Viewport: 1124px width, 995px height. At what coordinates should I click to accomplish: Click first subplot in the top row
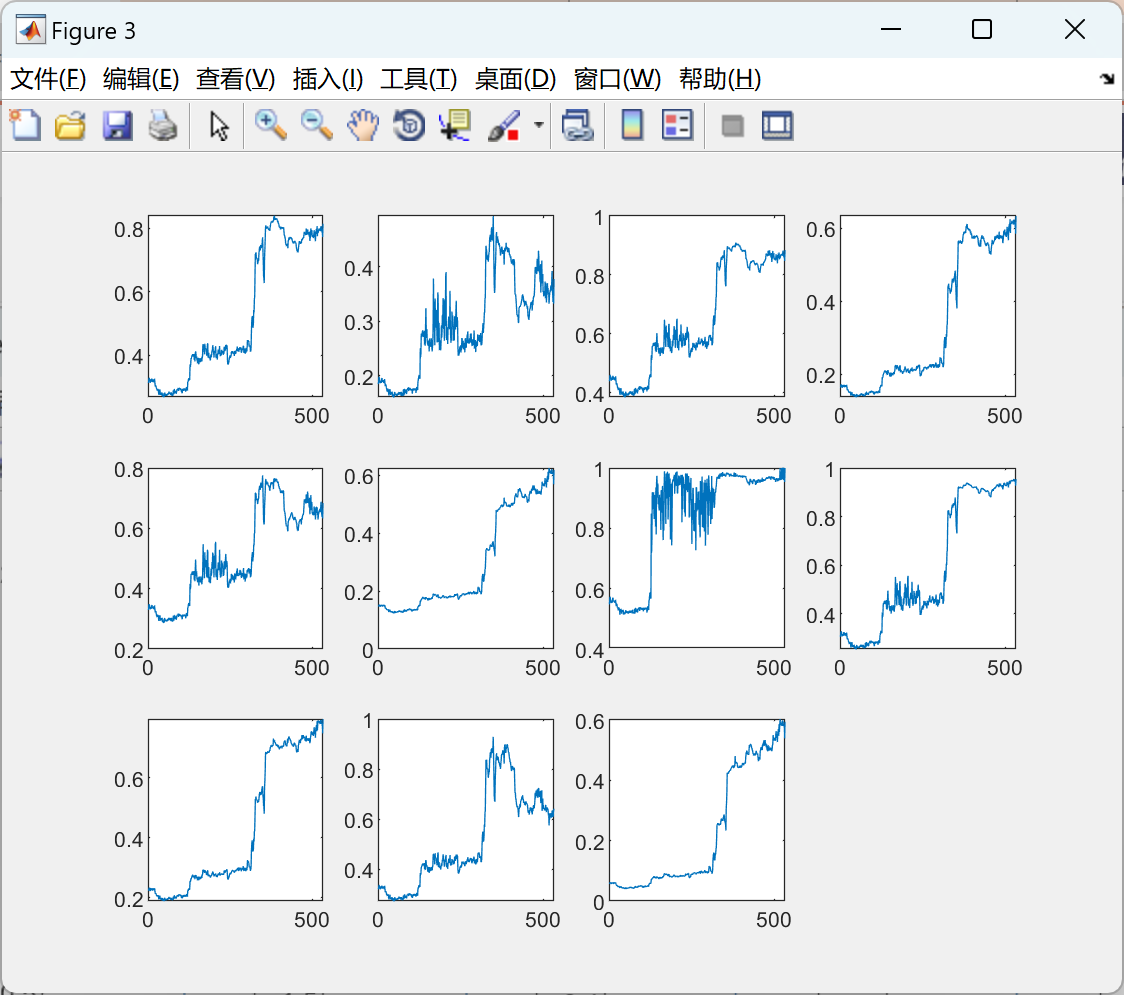coord(235,305)
